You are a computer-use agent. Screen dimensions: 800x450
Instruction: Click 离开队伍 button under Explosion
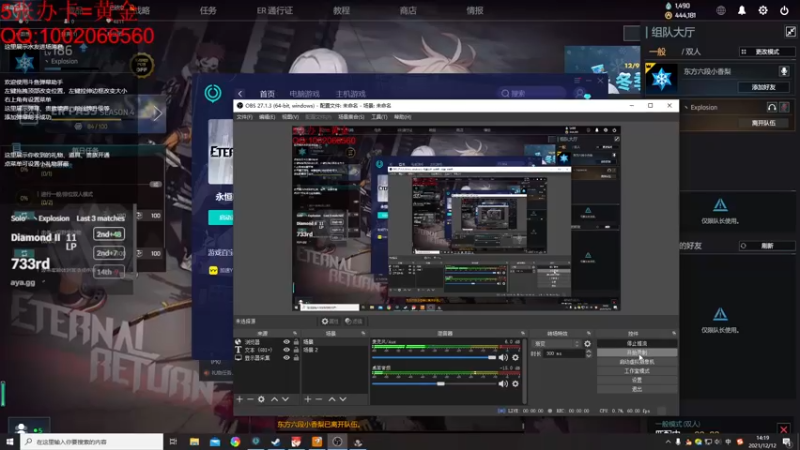click(x=763, y=123)
